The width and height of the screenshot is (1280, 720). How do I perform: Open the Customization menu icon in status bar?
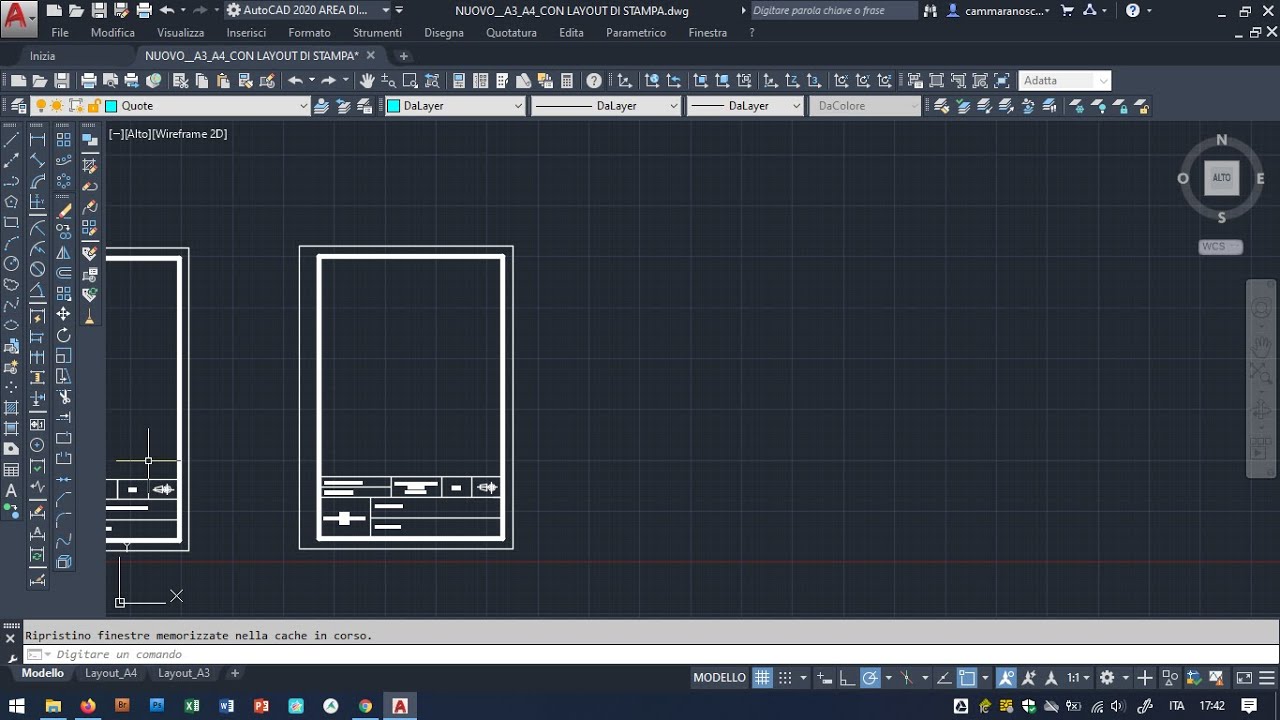[x=1267, y=678]
